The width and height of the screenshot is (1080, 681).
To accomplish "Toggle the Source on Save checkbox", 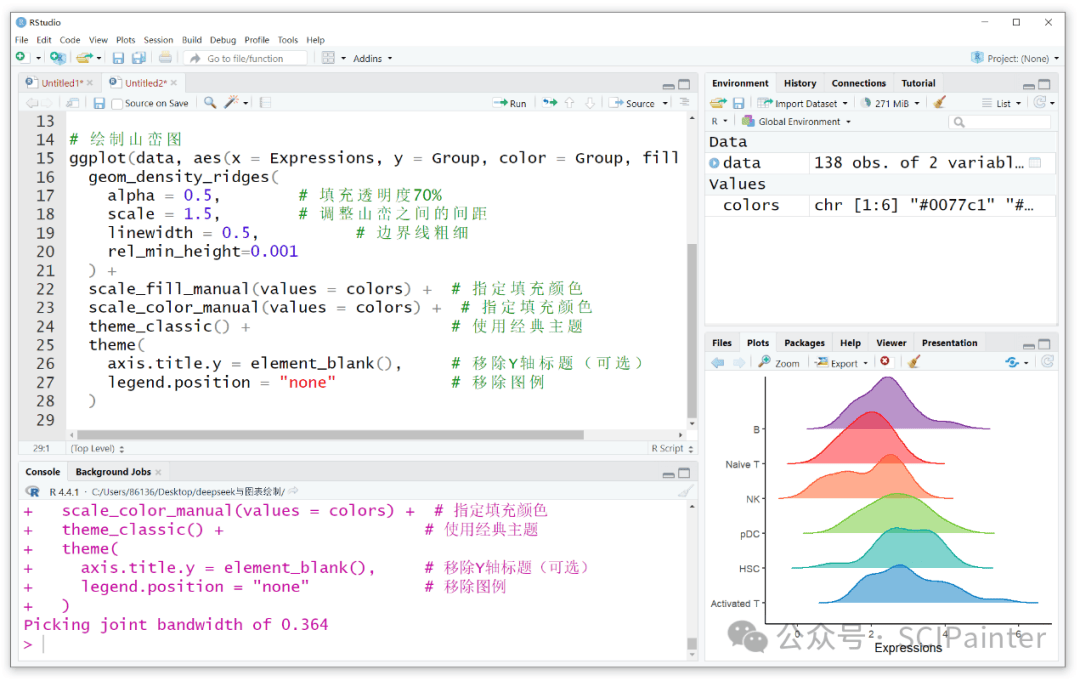I will pyautogui.click(x=117, y=104).
